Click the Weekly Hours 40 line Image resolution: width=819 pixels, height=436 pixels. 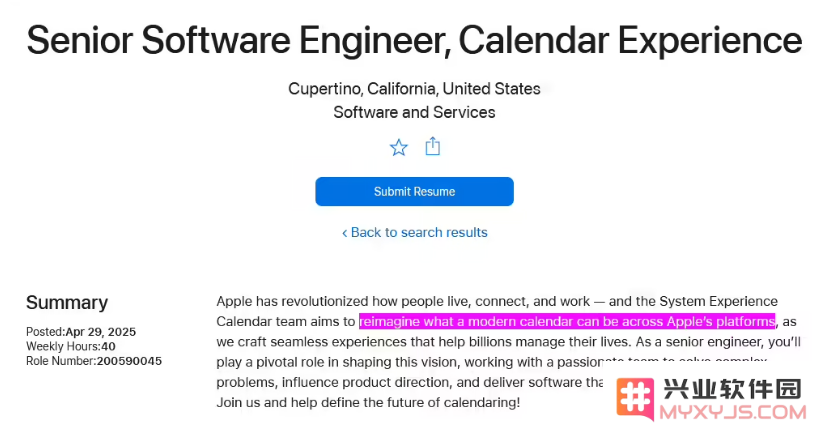coord(71,346)
